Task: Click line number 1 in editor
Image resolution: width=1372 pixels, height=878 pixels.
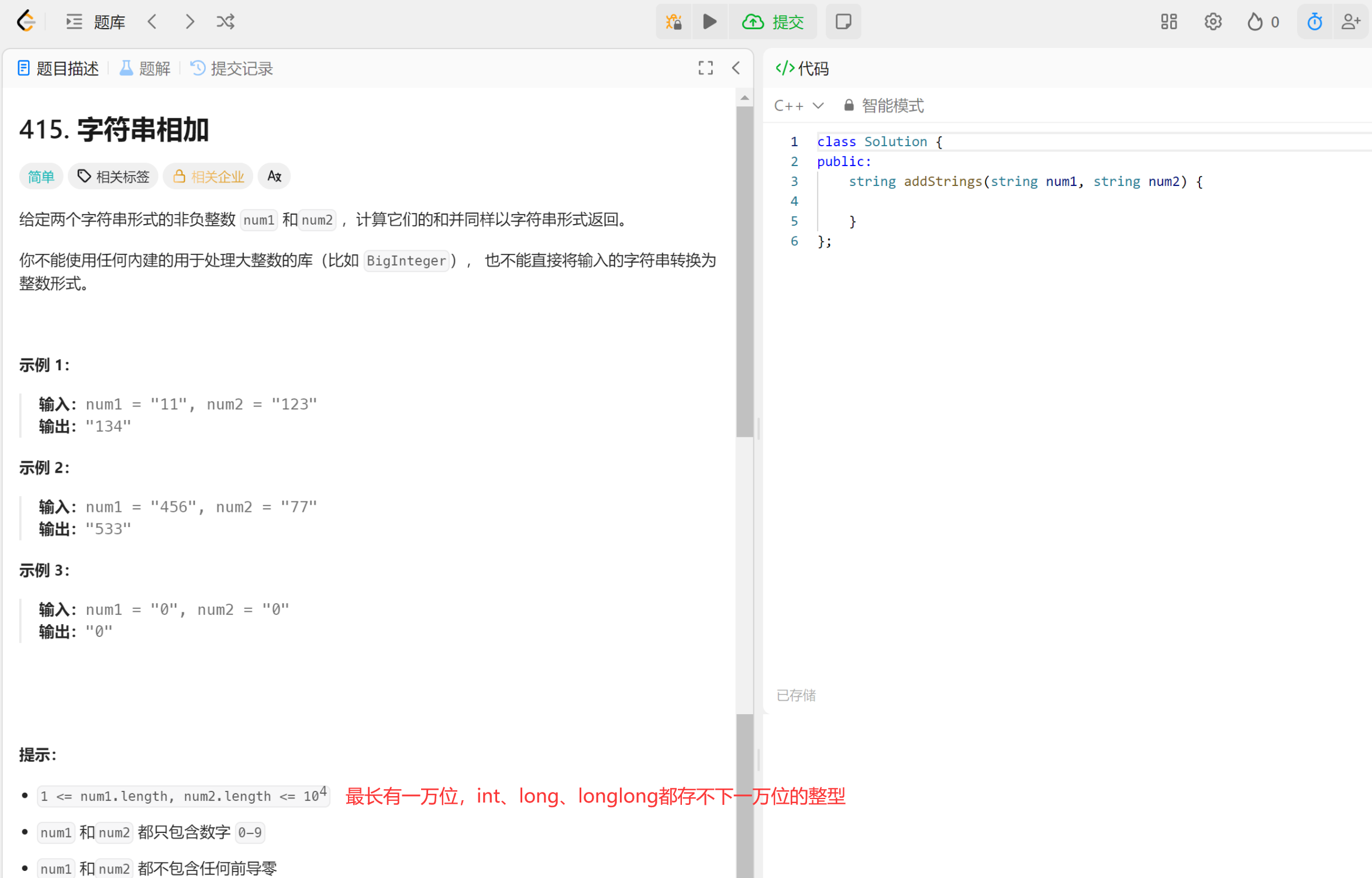Action: [794, 142]
